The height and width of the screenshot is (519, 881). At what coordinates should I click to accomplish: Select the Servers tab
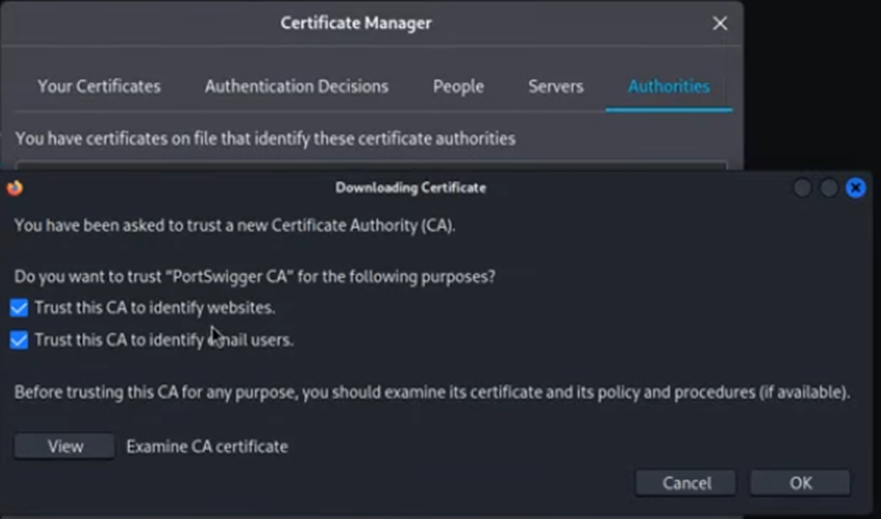[x=556, y=86]
